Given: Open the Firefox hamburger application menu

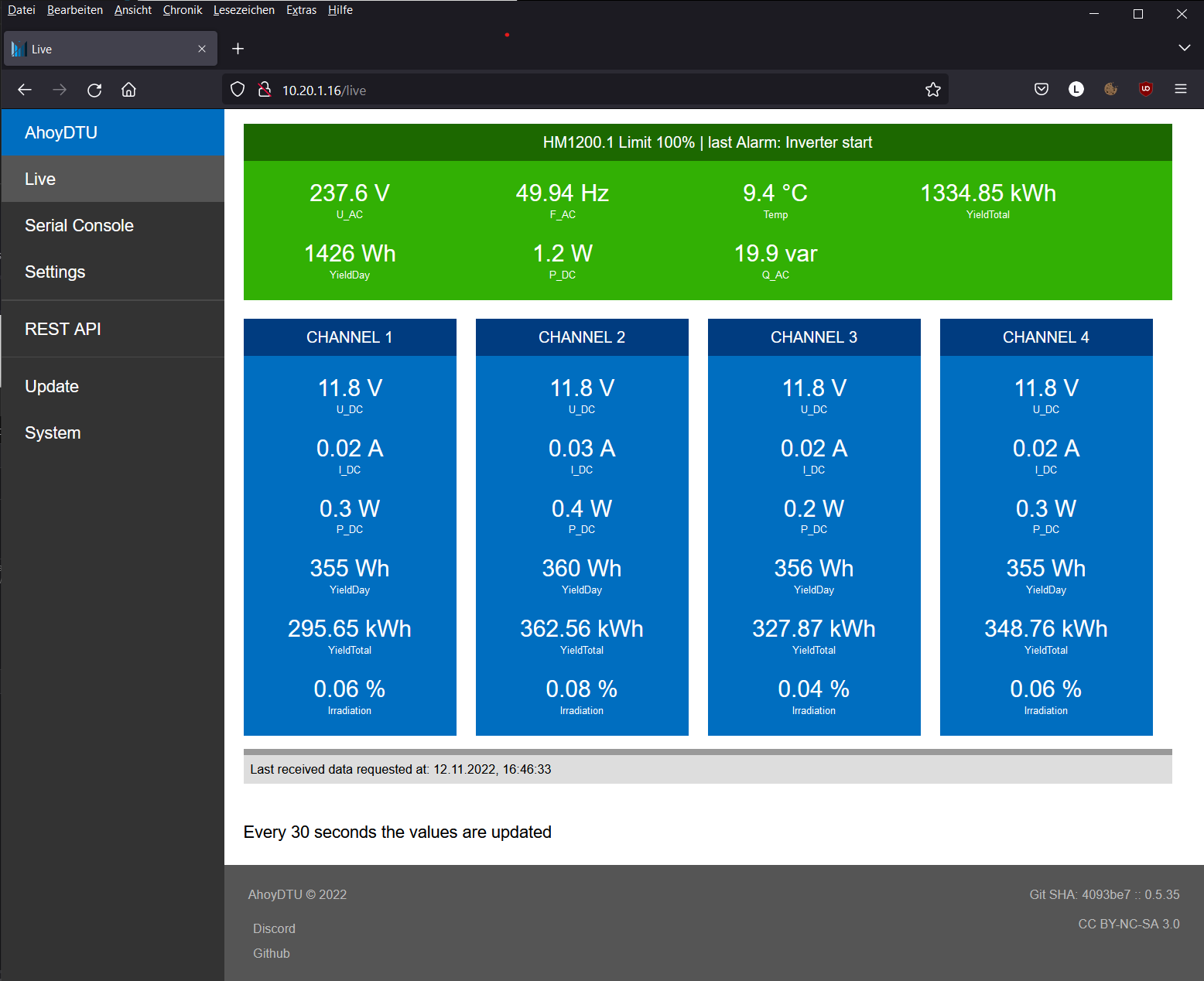Looking at the screenshot, I should tap(1180, 89).
